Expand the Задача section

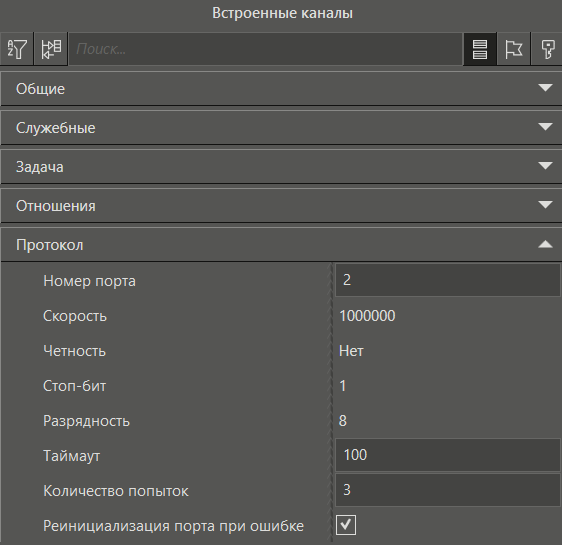[x=545, y=166]
